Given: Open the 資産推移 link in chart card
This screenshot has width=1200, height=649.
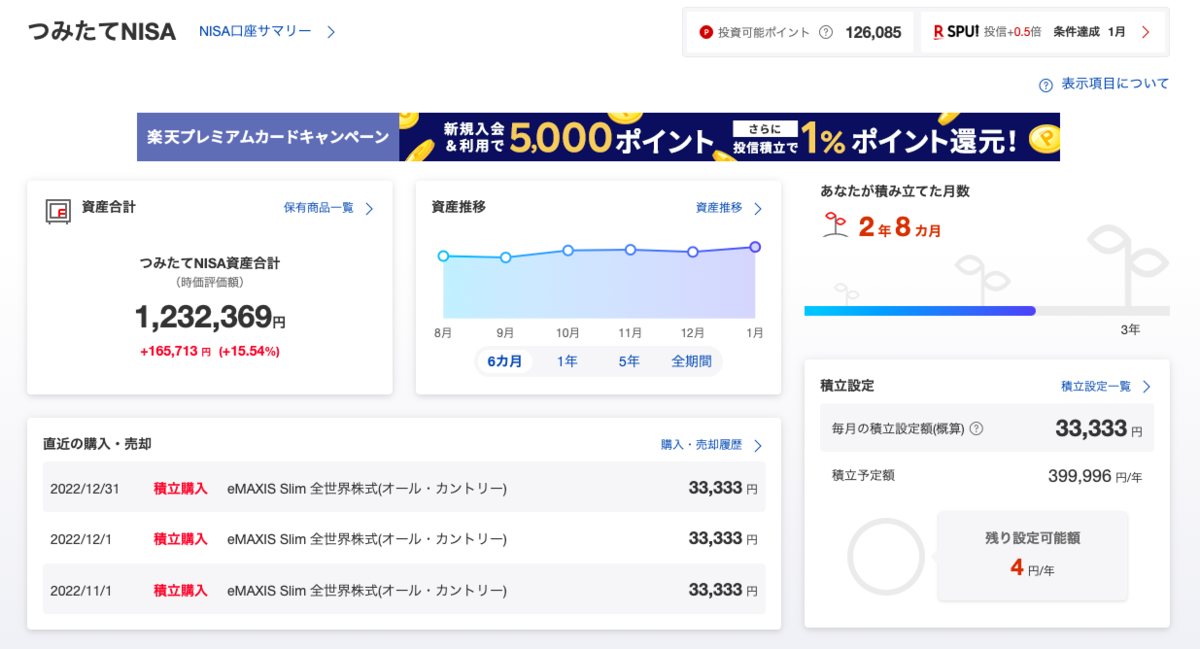Looking at the screenshot, I should 719,208.
